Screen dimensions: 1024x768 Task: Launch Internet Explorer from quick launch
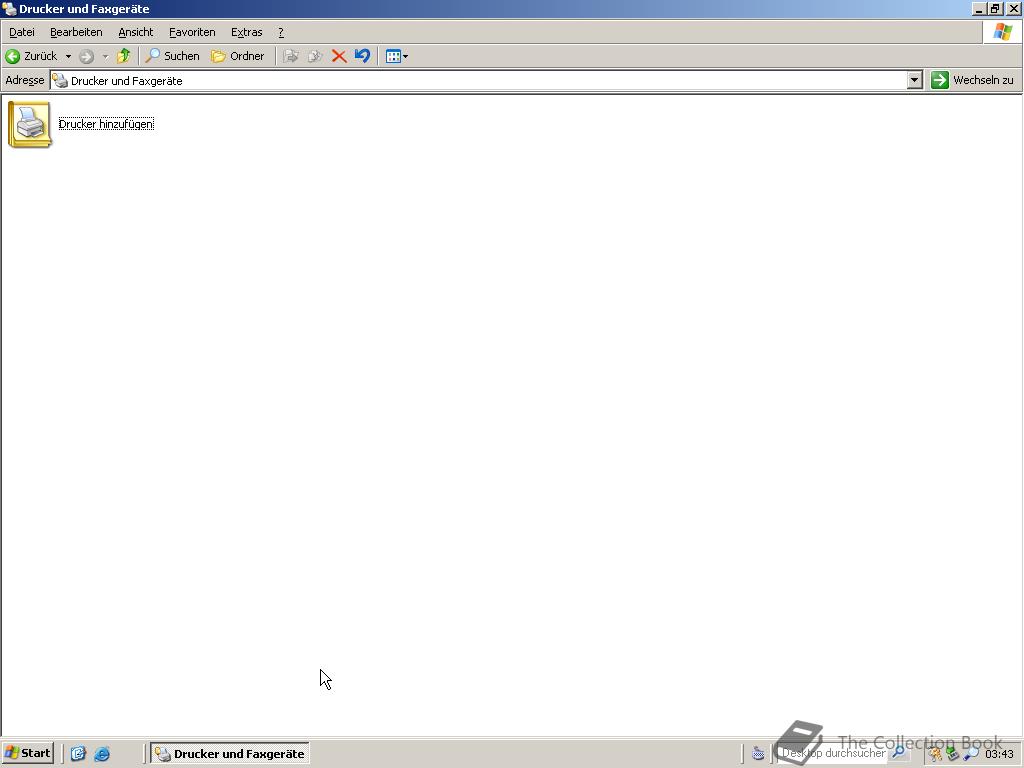(x=102, y=754)
